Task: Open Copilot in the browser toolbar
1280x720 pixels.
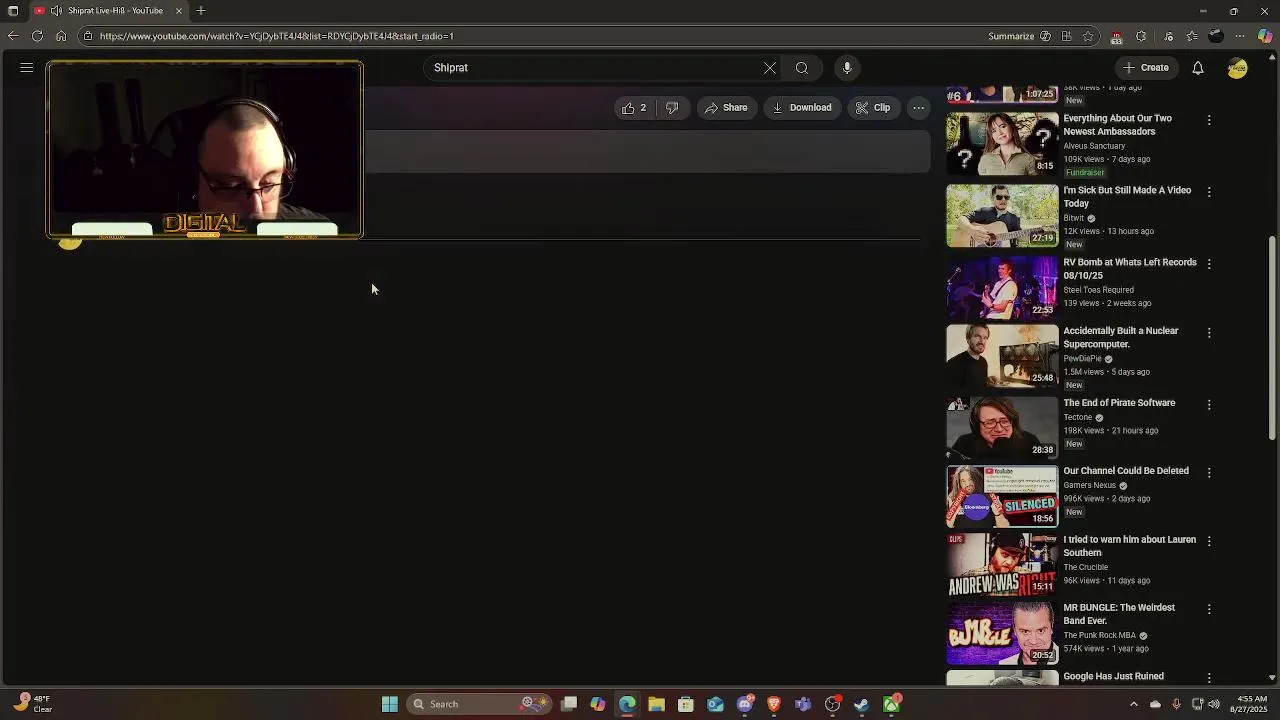Action: pos(1265,36)
